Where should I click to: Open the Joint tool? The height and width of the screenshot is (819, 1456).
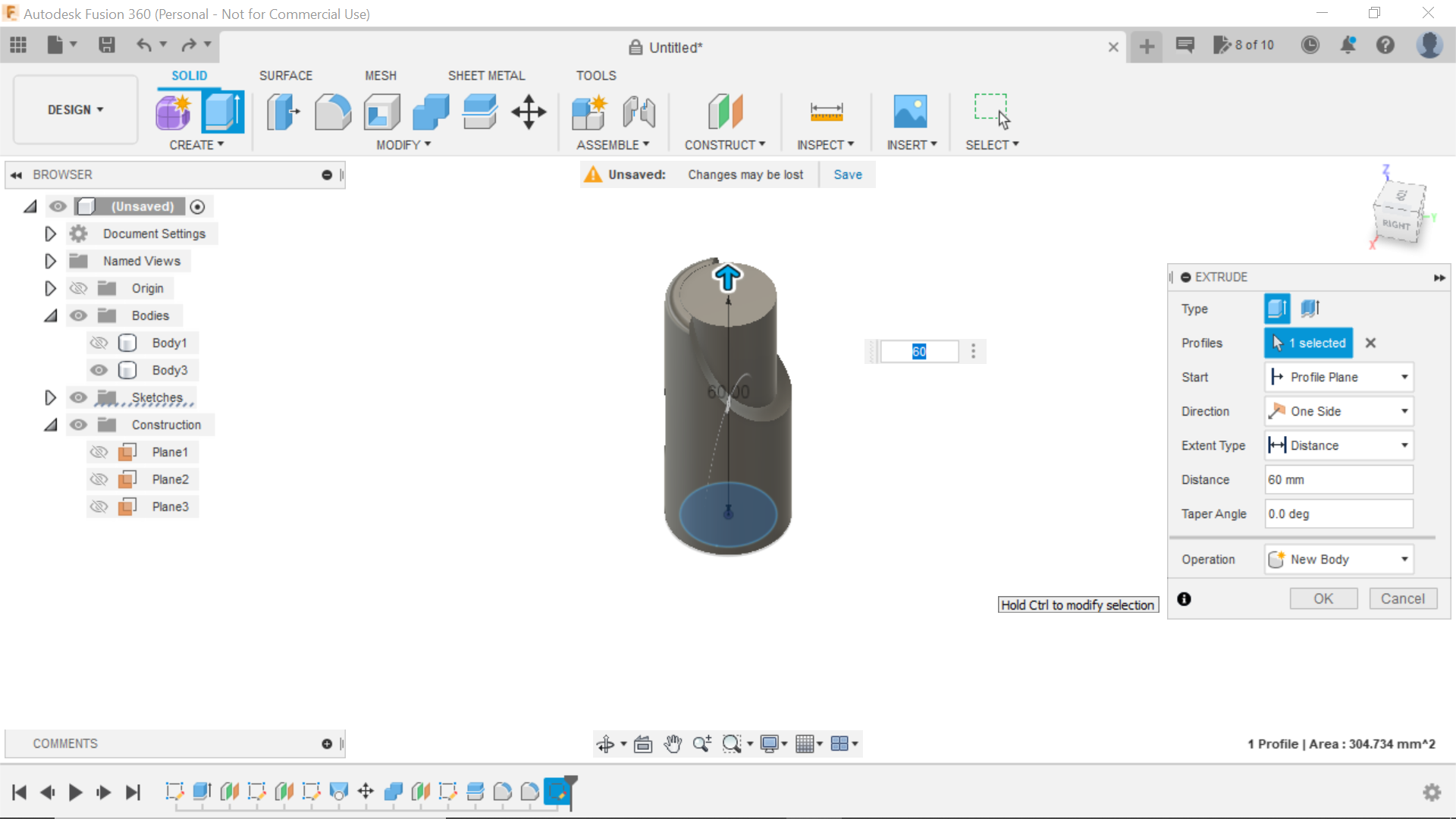(x=639, y=111)
